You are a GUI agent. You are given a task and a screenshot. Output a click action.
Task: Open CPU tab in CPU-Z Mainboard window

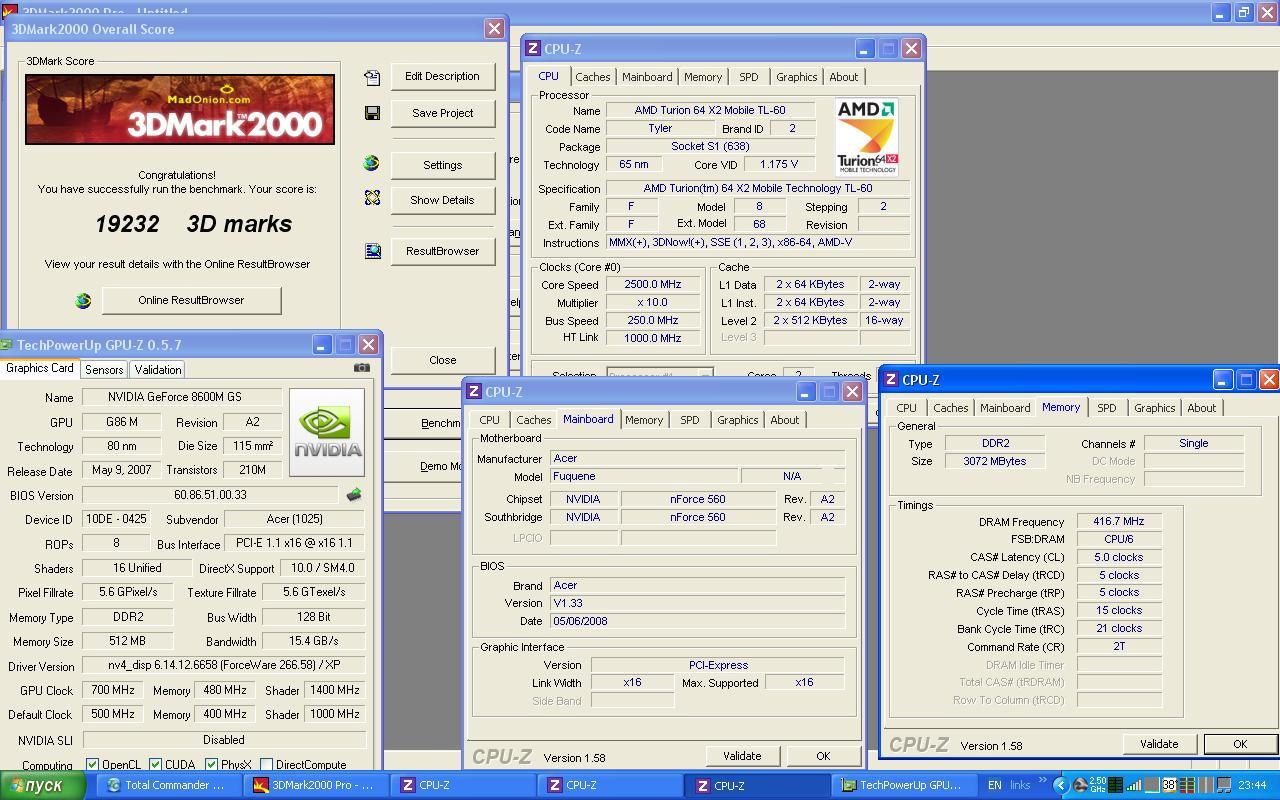(x=489, y=420)
